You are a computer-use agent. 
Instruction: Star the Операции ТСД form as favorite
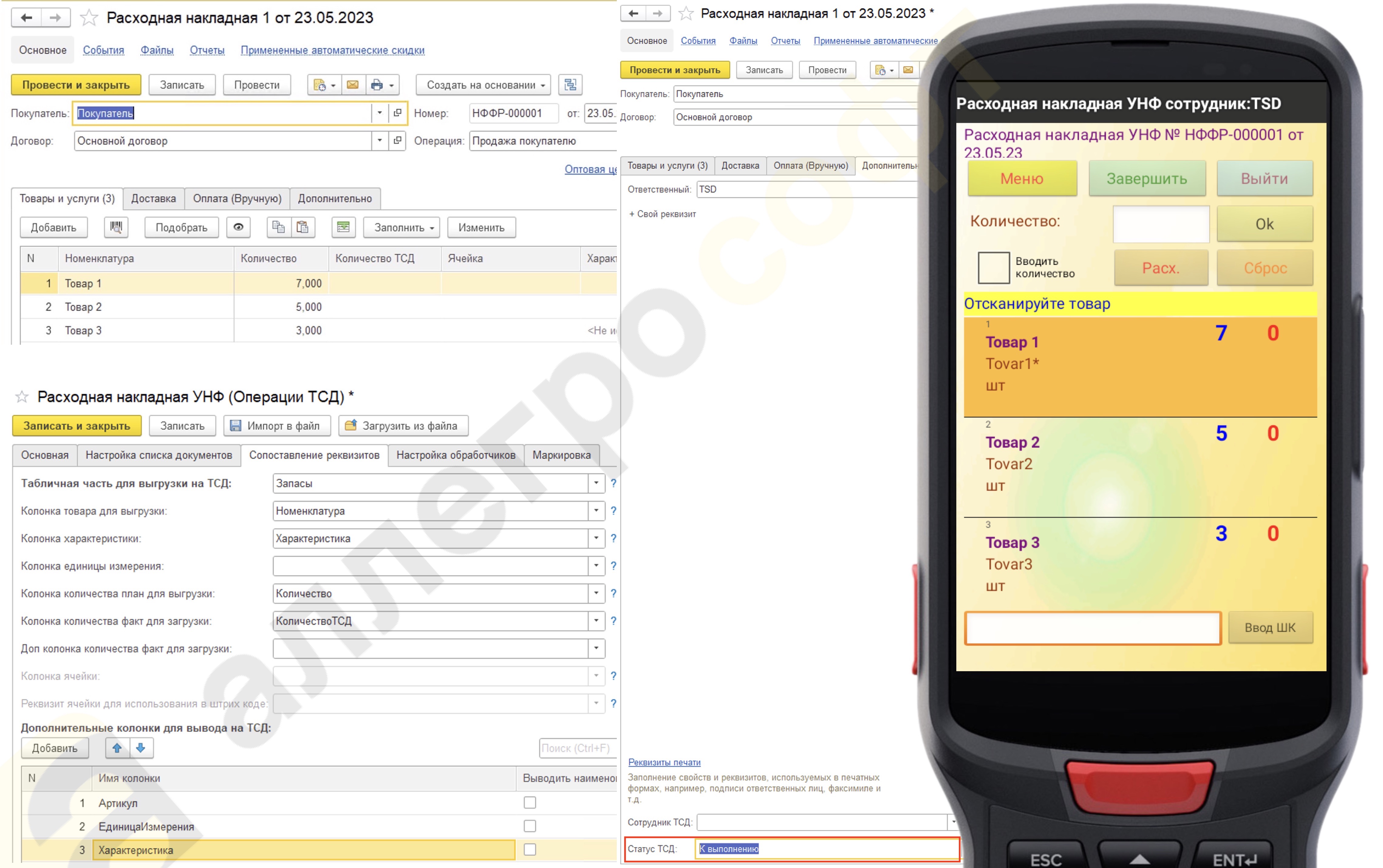pos(22,397)
